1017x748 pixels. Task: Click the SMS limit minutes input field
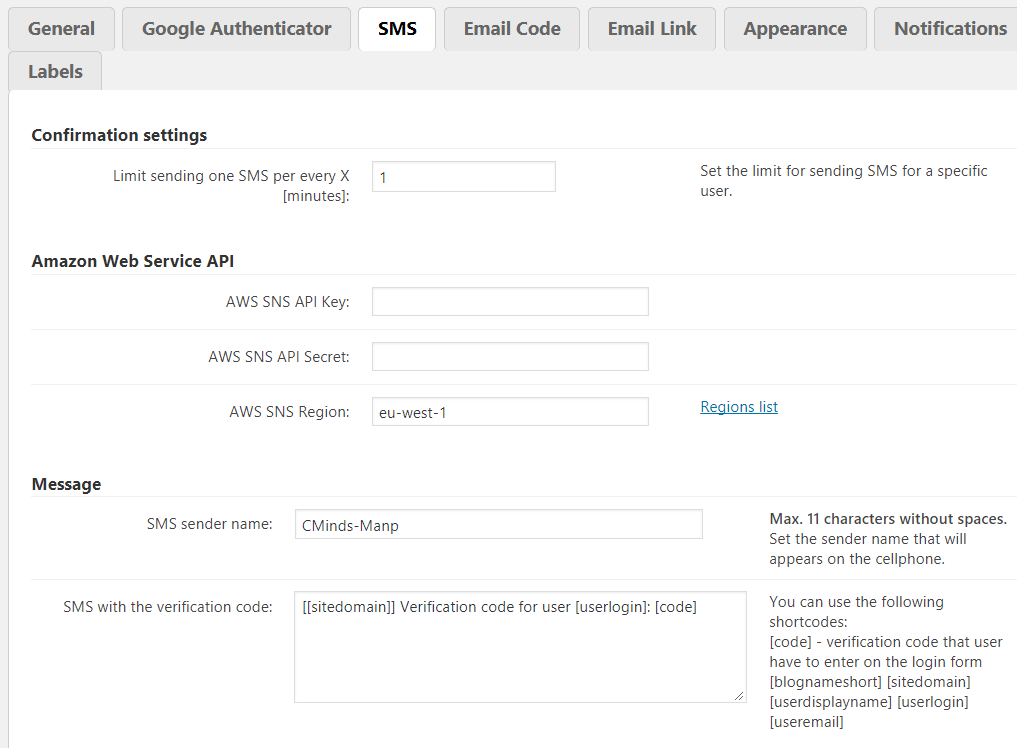pyautogui.click(x=463, y=177)
